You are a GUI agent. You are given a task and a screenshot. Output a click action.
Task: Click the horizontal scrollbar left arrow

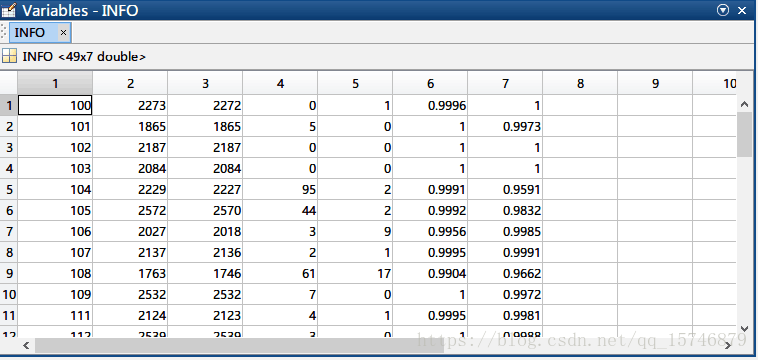(26, 345)
